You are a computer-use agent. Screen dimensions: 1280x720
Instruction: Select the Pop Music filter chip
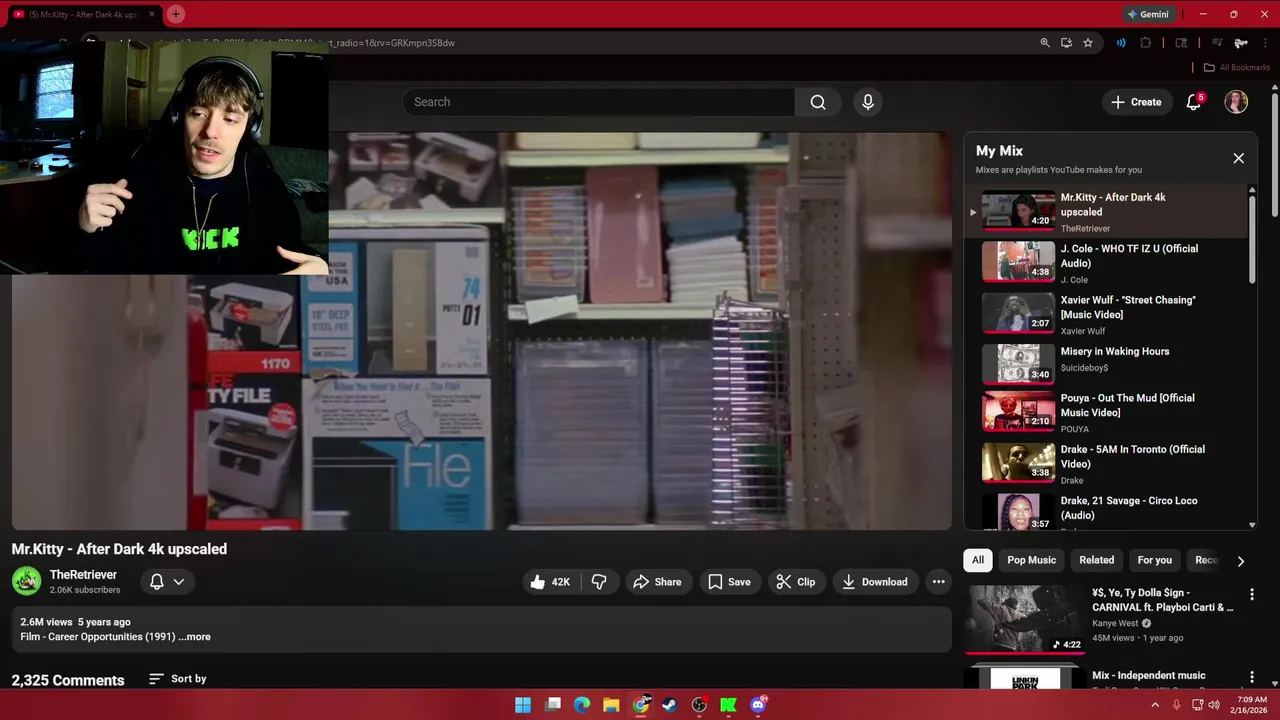click(1031, 560)
